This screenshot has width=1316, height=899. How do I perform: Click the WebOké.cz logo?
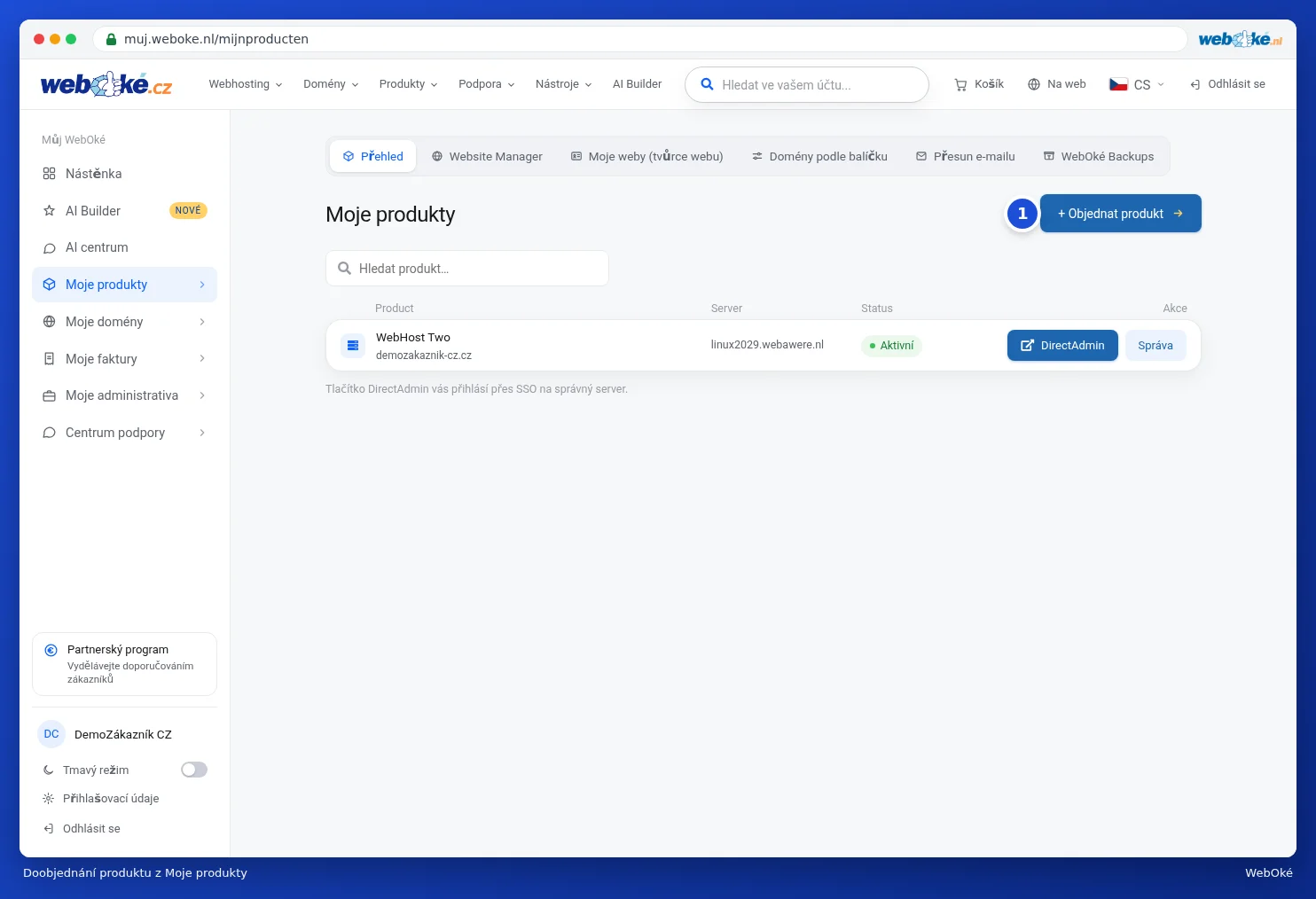point(106,84)
